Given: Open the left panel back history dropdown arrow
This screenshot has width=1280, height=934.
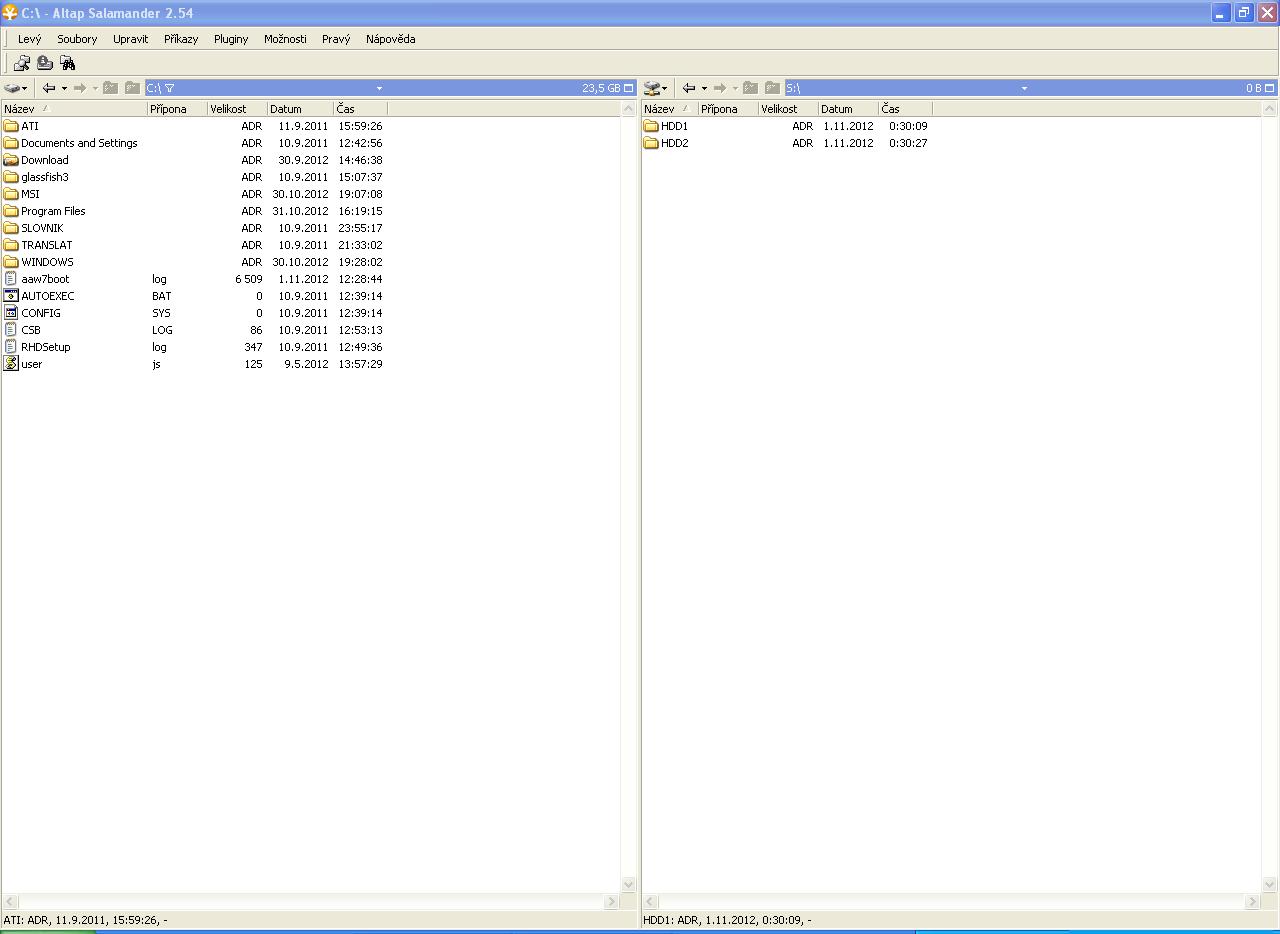Looking at the screenshot, I should tap(64, 88).
